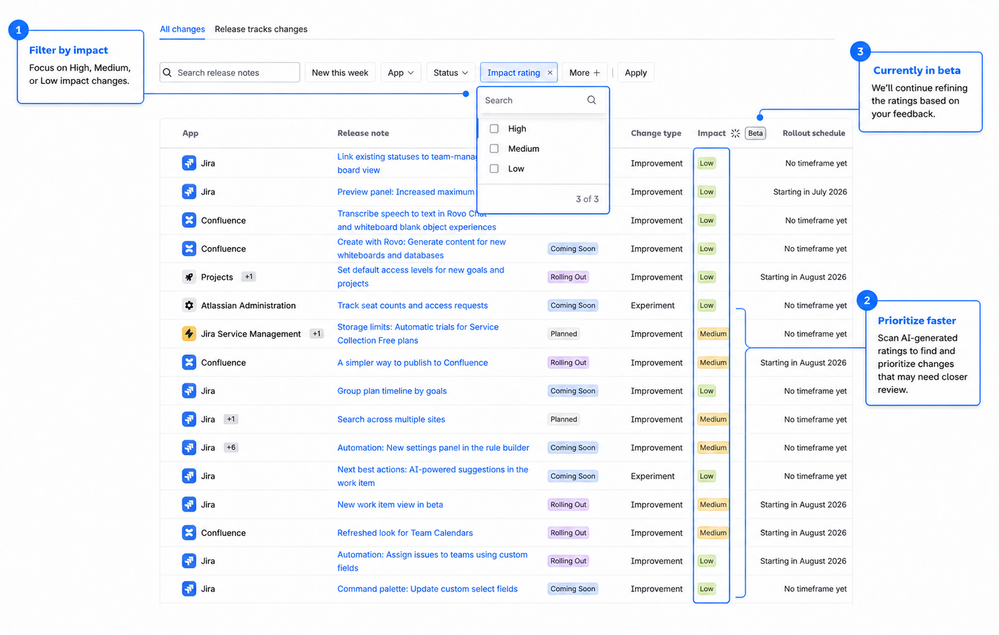Click Confluence icon in the simpler way to publish row
This screenshot has height=635, width=999.
(x=189, y=362)
